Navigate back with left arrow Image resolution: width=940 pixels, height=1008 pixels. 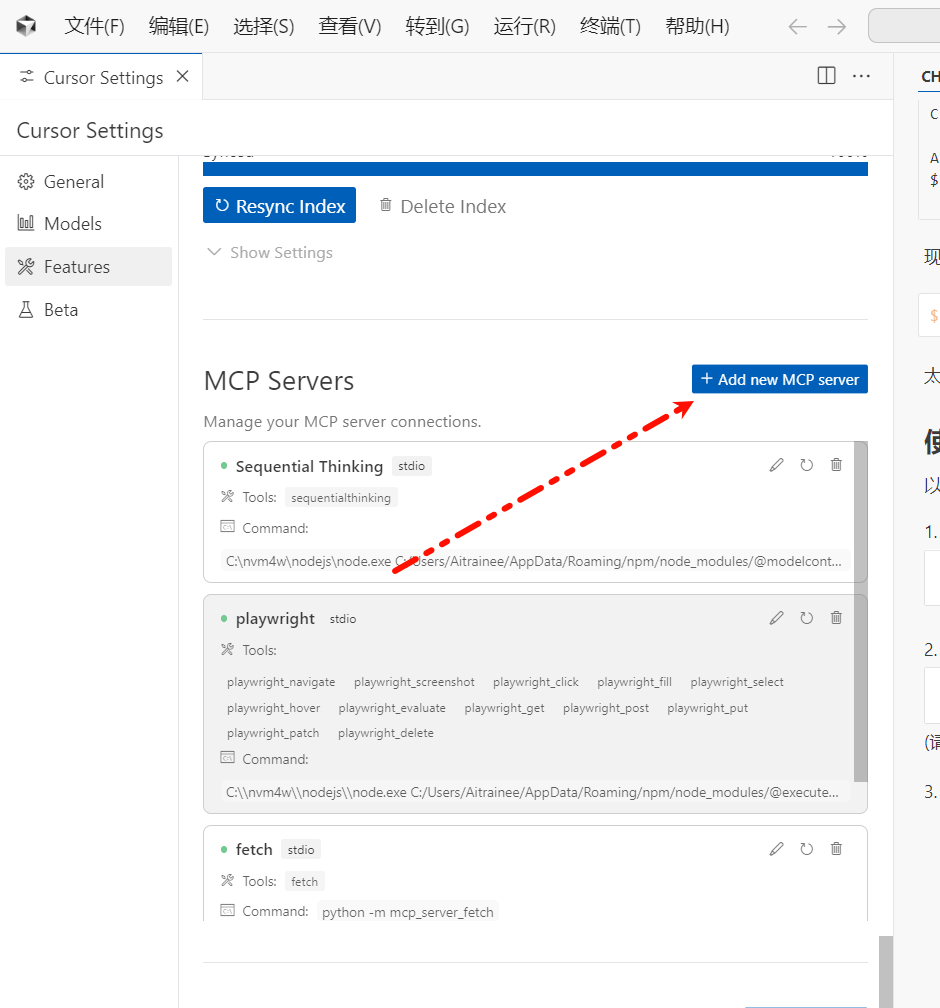pos(797,27)
